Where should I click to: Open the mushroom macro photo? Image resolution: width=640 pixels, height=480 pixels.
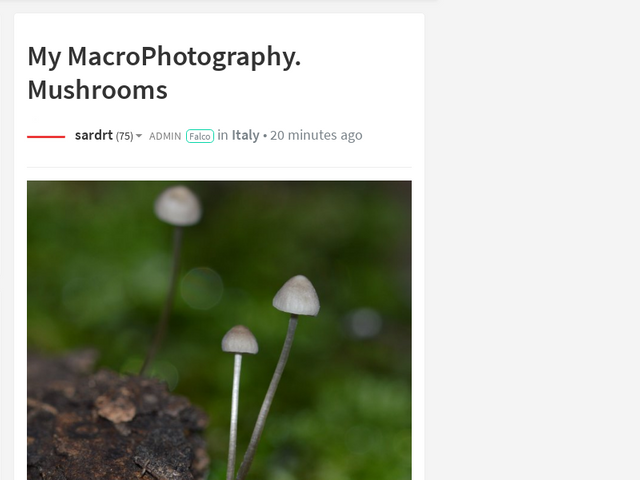tap(219, 330)
